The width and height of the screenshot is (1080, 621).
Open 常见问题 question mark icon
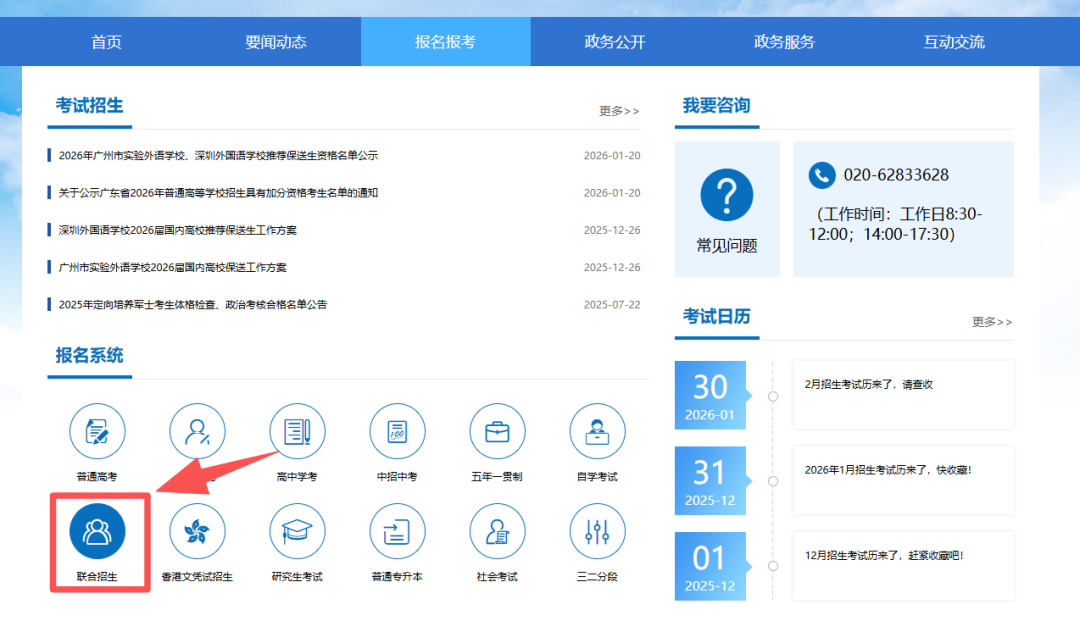[x=727, y=196]
